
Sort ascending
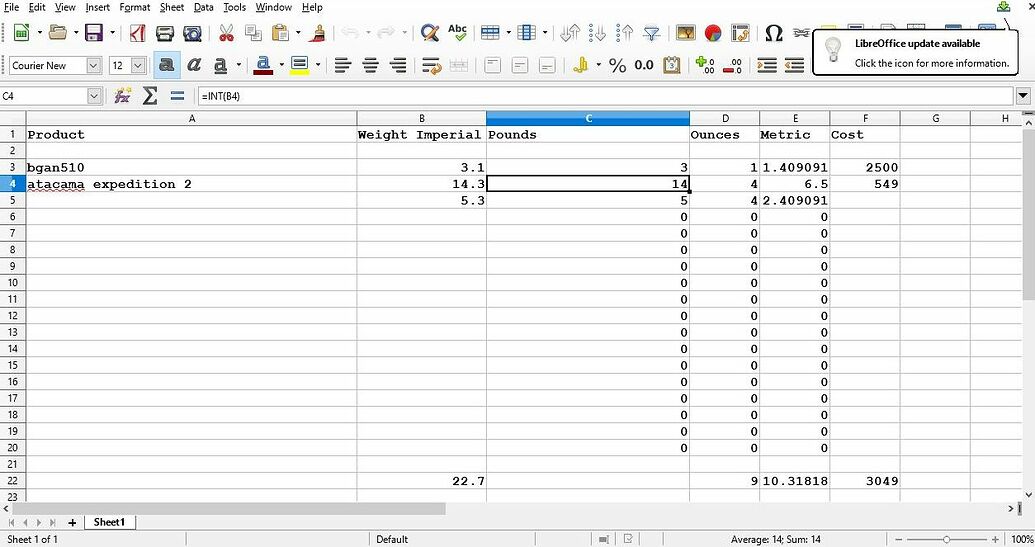point(597,32)
